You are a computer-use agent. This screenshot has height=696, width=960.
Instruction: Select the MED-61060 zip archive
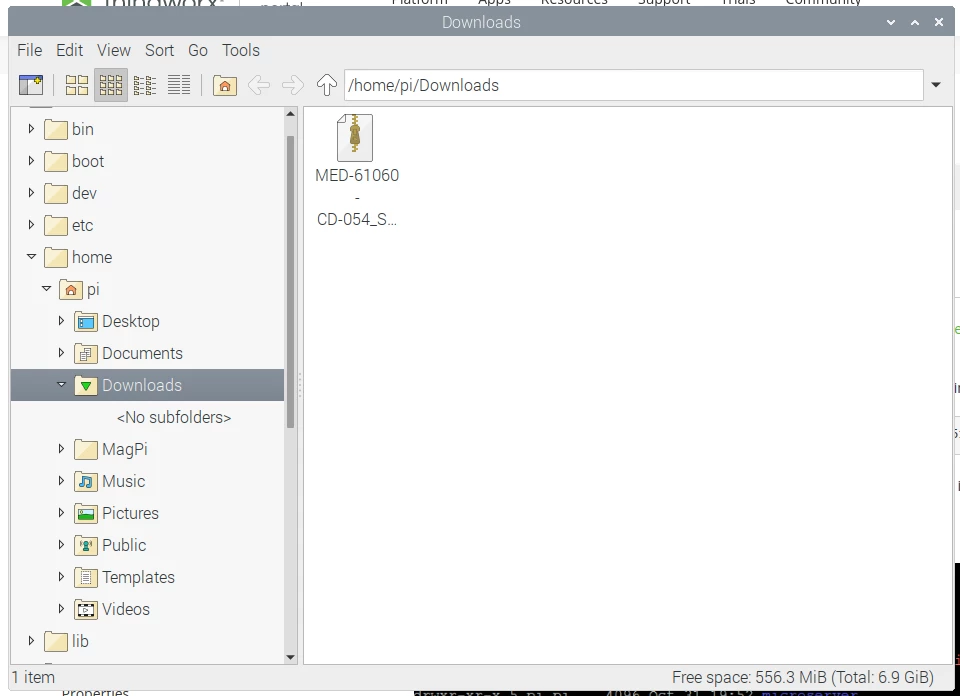click(x=356, y=137)
